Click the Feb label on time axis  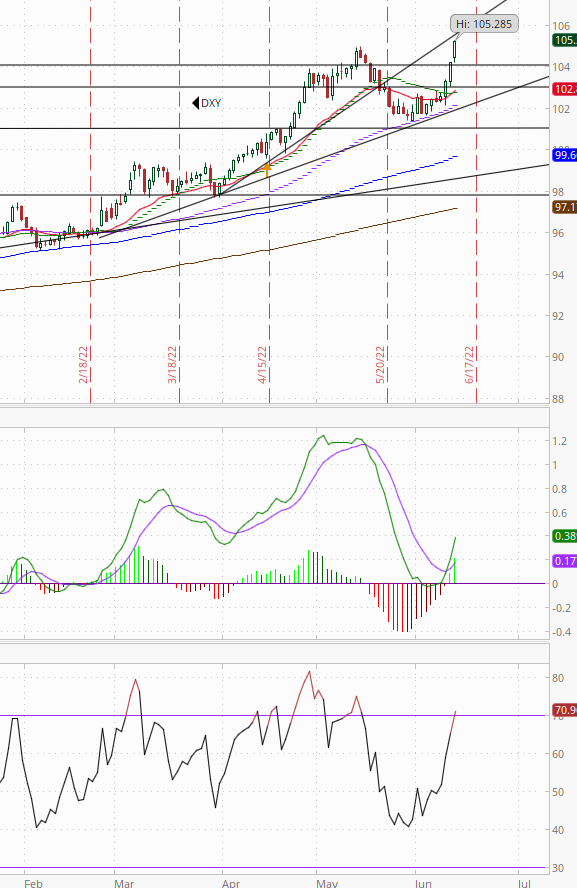(x=33, y=883)
